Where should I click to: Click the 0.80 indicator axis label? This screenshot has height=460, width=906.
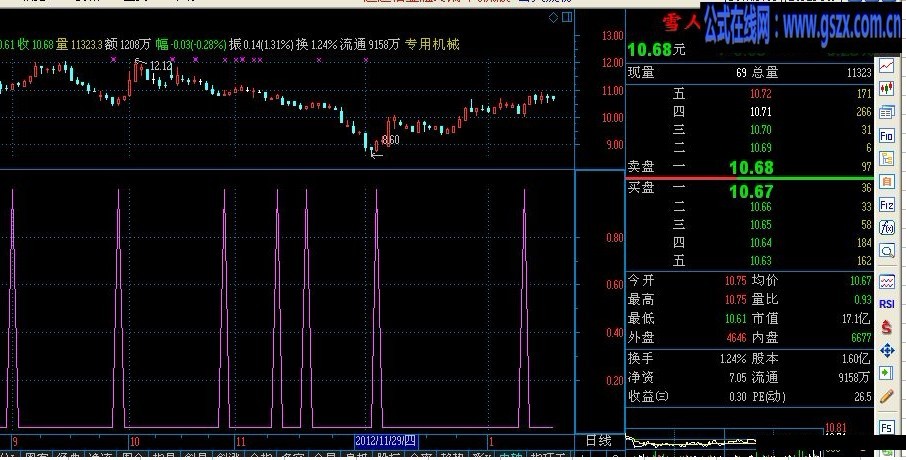615,238
